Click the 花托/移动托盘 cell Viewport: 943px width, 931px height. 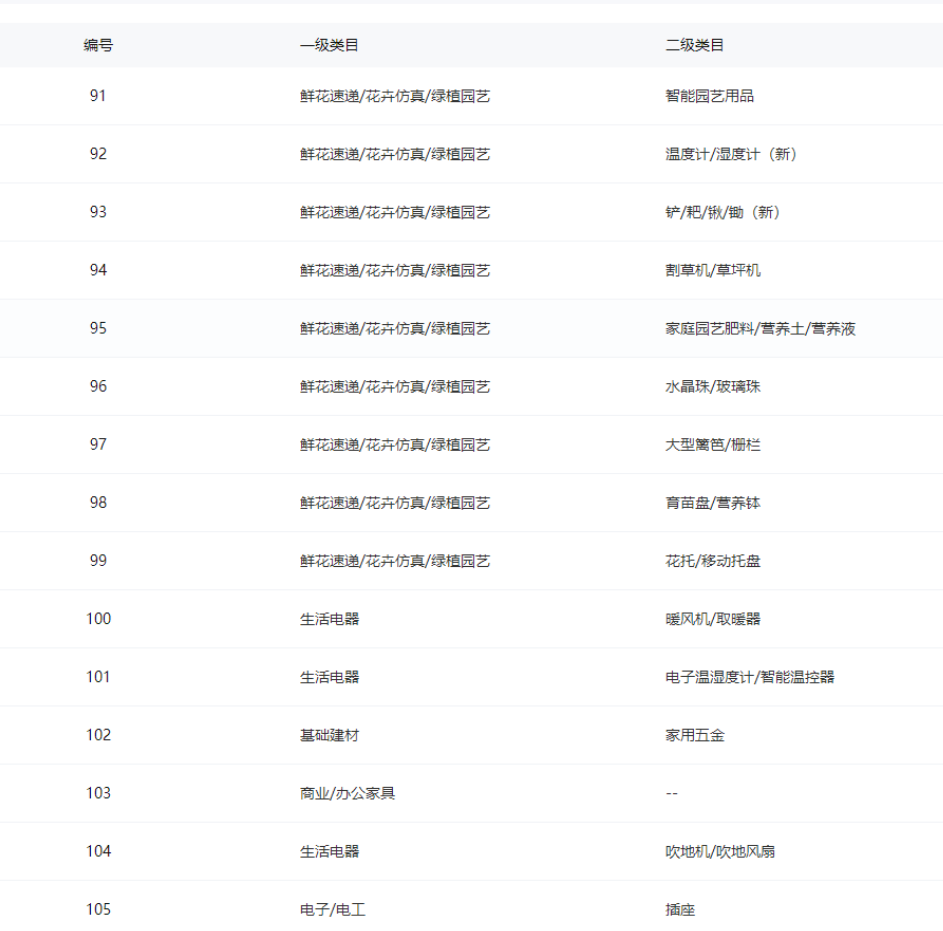[713, 560]
